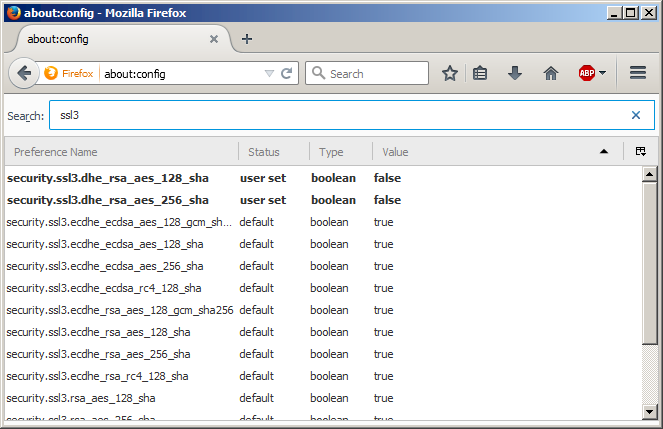The height and width of the screenshot is (429, 663).
Task: Expand the Adblock Plus dropdown arrow
Action: click(603, 74)
